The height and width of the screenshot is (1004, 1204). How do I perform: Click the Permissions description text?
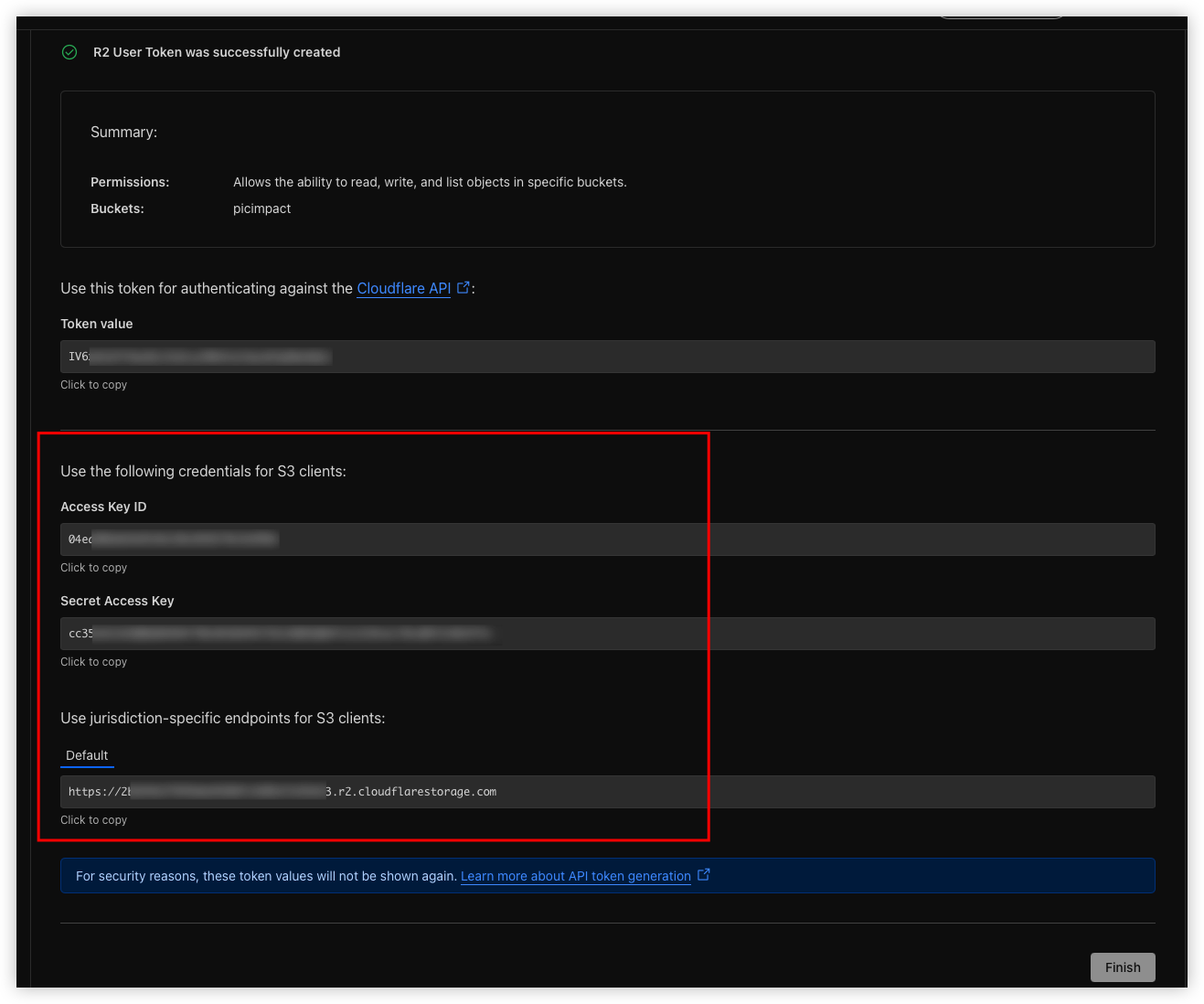click(430, 182)
